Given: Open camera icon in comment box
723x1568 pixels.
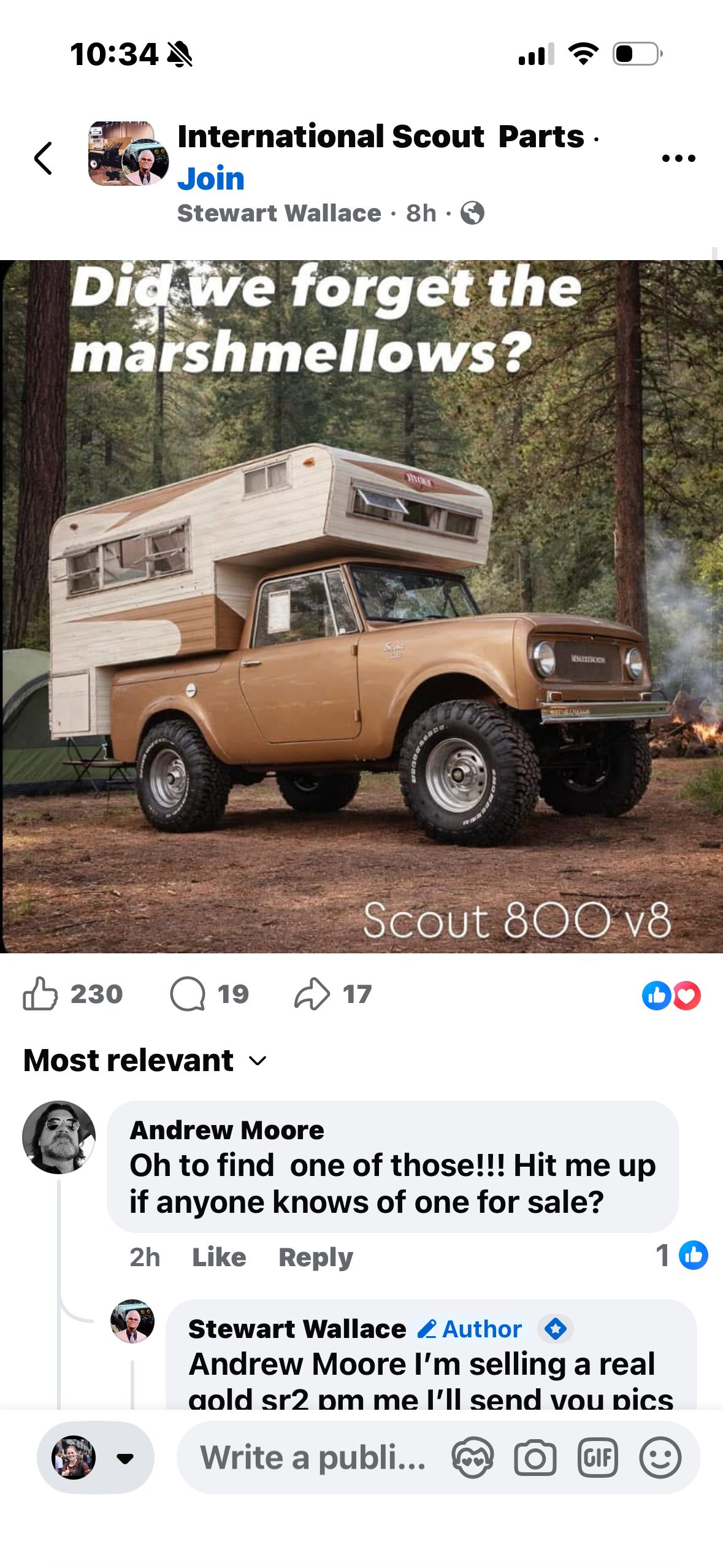Looking at the screenshot, I should coord(535,1458).
